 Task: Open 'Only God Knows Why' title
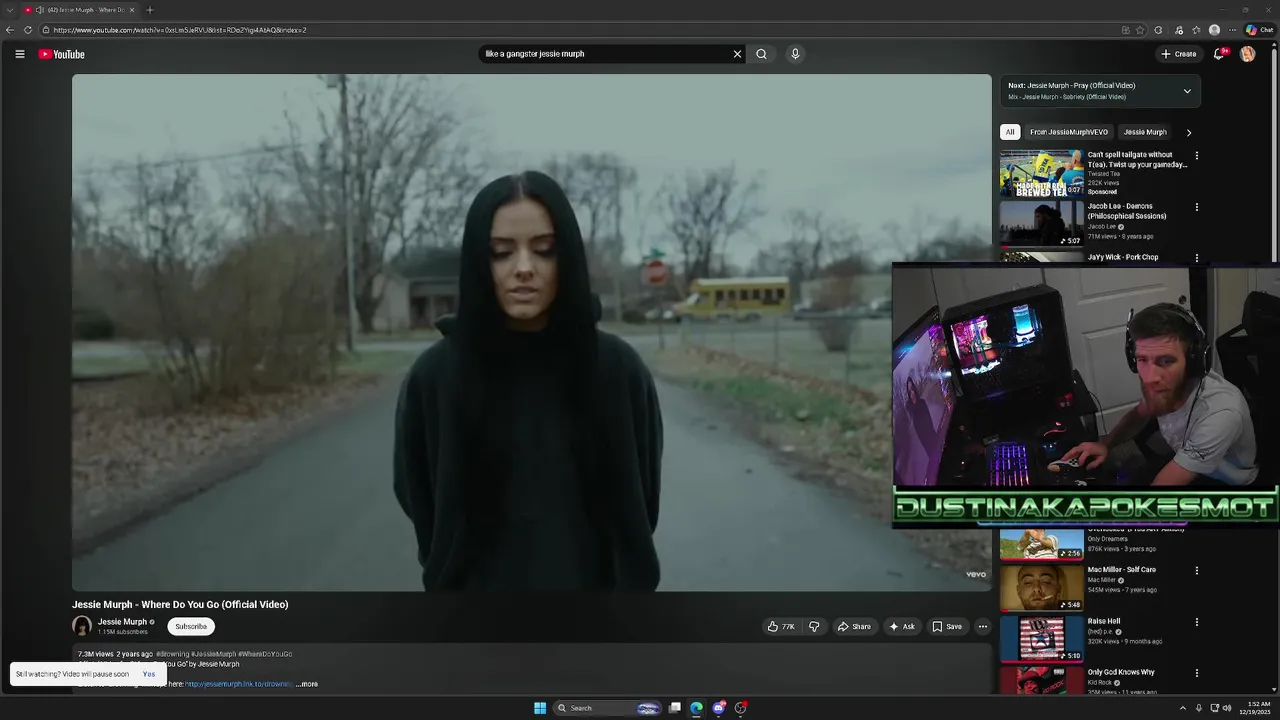pos(1121,672)
